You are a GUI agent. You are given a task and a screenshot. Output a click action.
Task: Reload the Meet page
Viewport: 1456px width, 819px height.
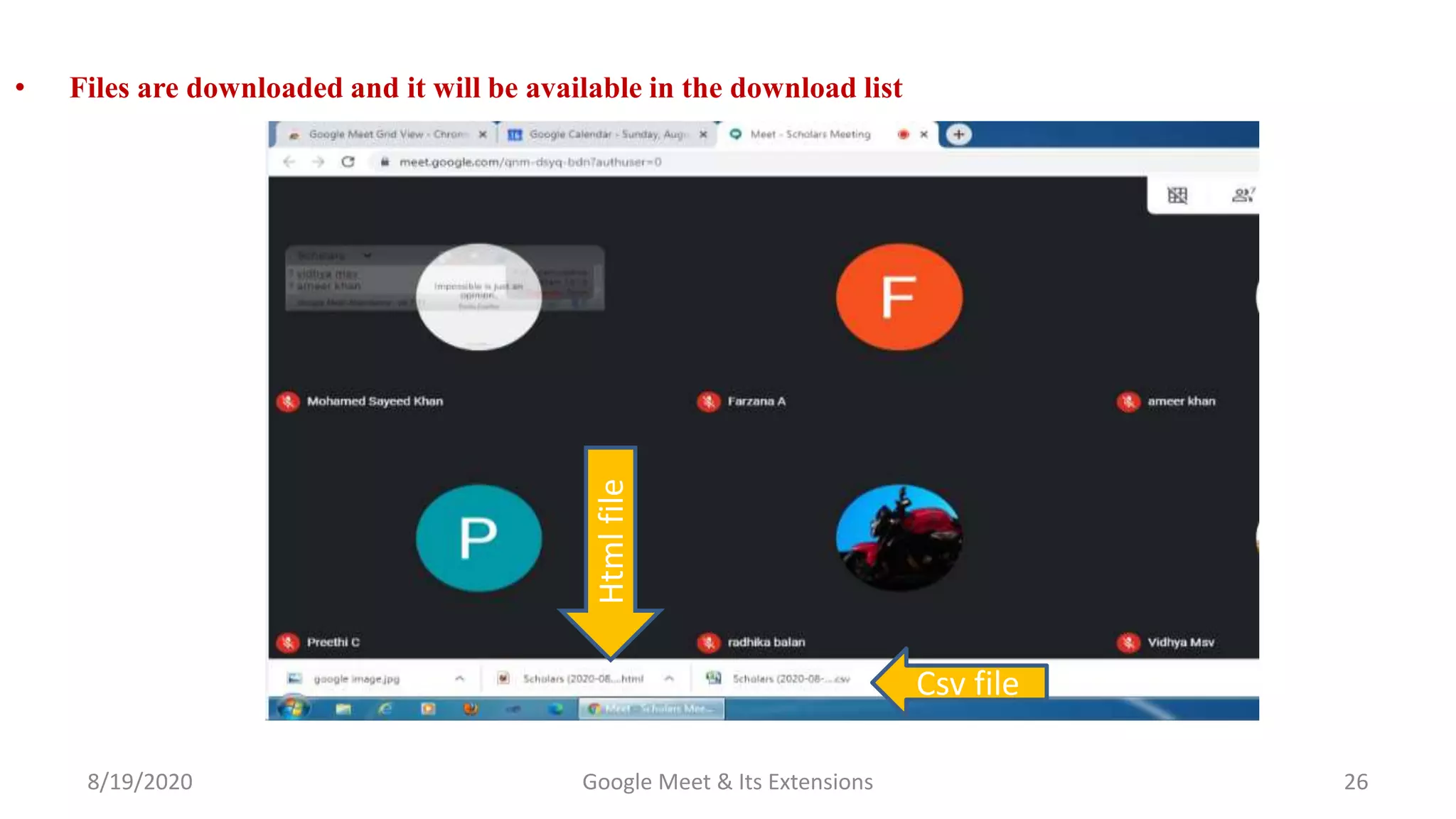(x=348, y=161)
